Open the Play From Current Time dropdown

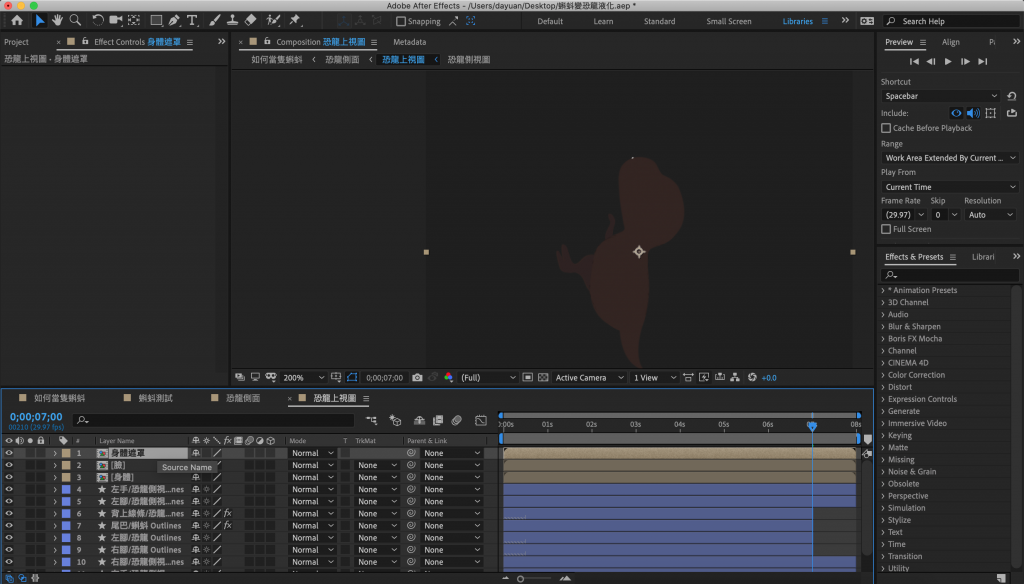click(x=950, y=187)
